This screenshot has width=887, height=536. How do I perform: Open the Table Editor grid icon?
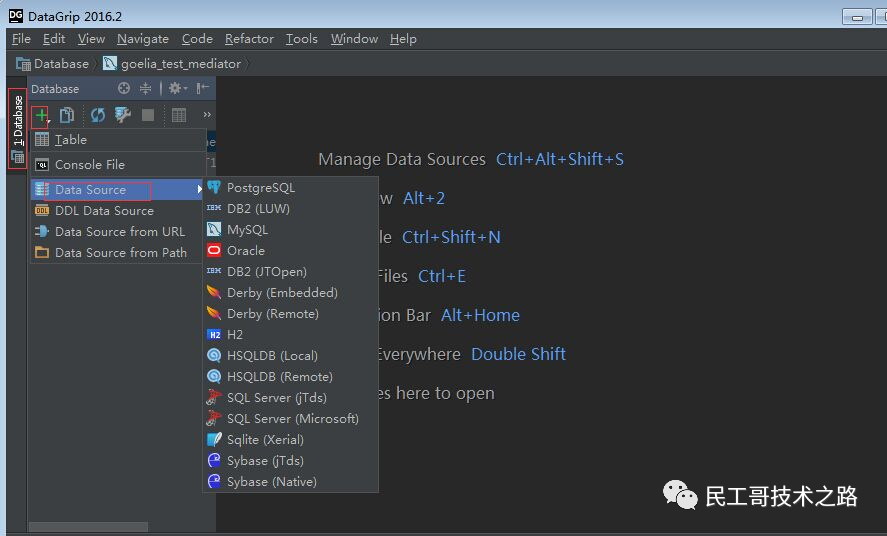[x=179, y=115]
